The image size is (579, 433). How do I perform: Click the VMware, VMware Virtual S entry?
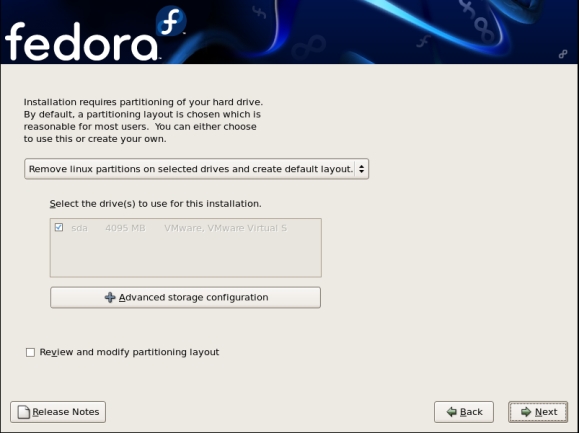click(225, 228)
